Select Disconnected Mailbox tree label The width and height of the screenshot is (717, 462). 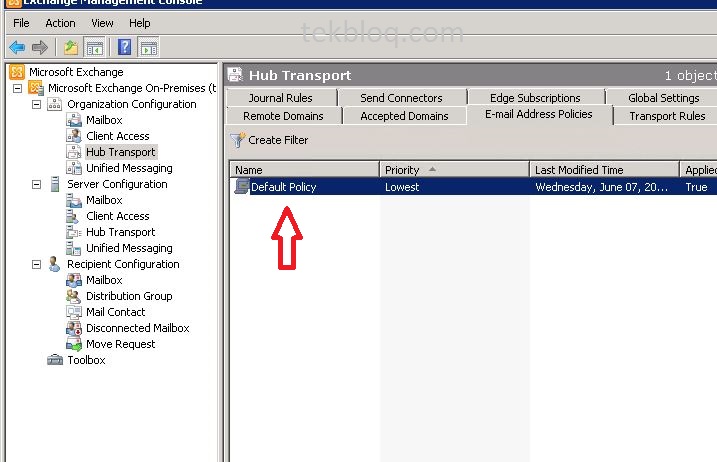pyautogui.click(x=138, y=328)
